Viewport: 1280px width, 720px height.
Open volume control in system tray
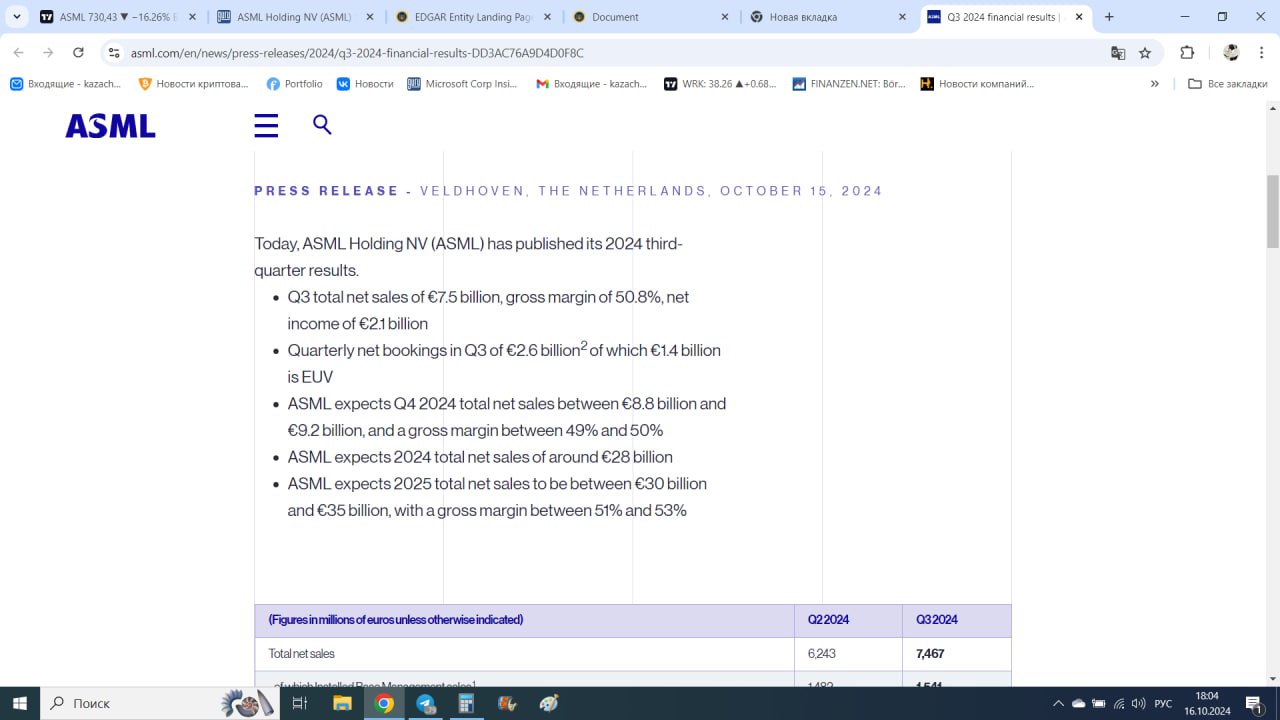(x=1138, y=704)
